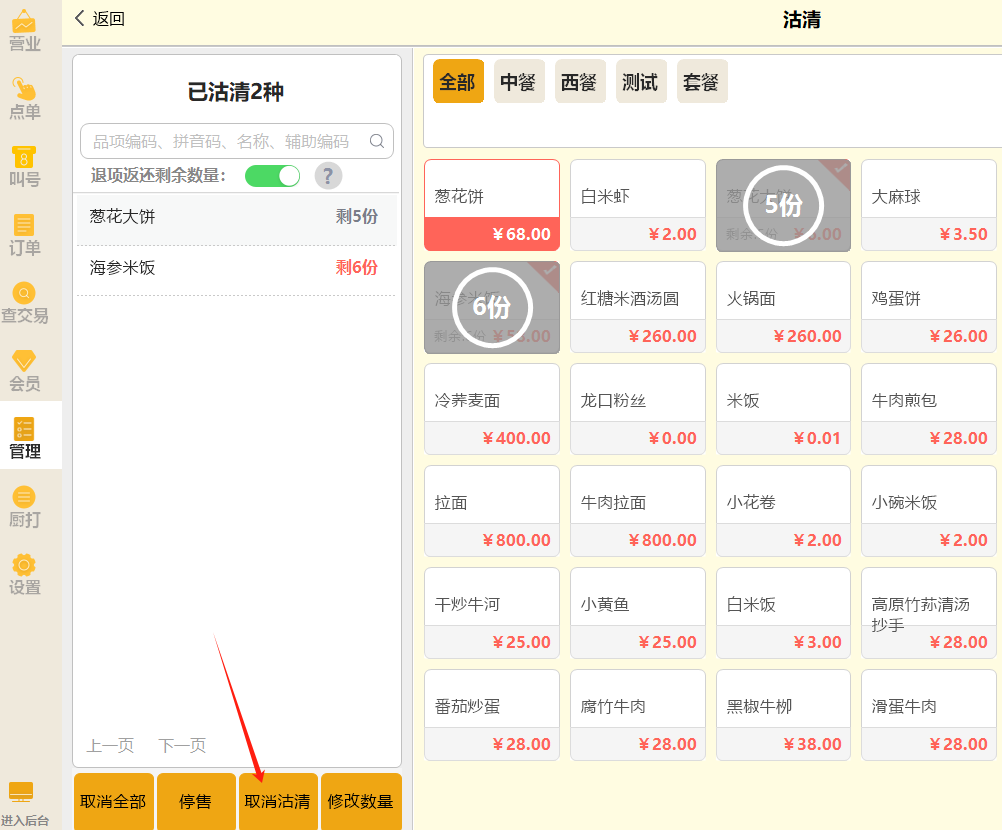Click the 上一页 previous page link

[x=111, y=745]
